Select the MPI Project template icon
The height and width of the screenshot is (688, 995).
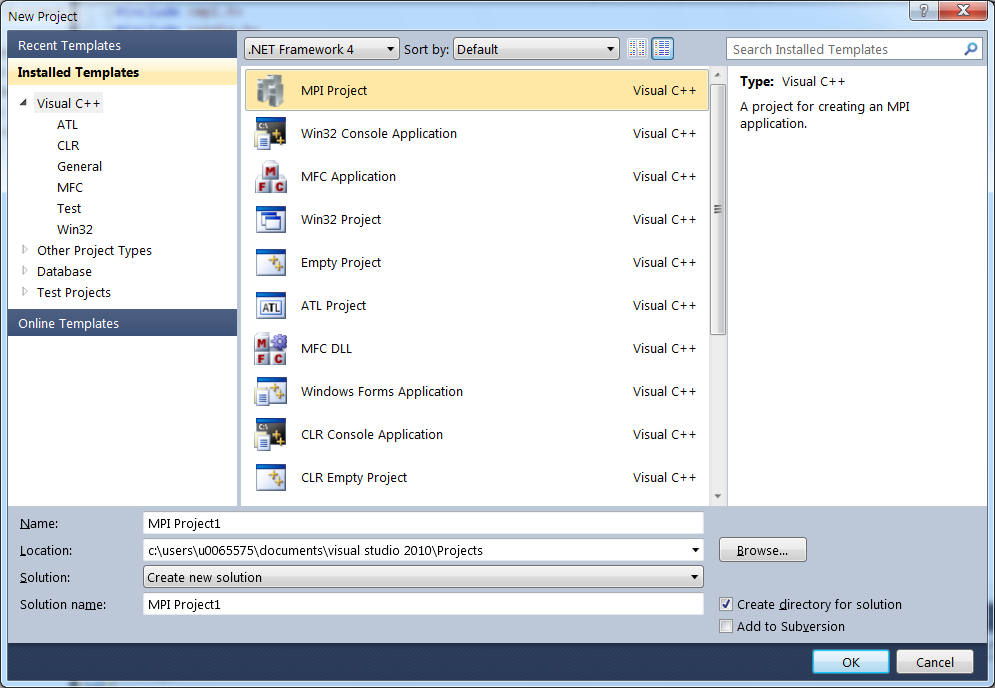click(270, 91)
